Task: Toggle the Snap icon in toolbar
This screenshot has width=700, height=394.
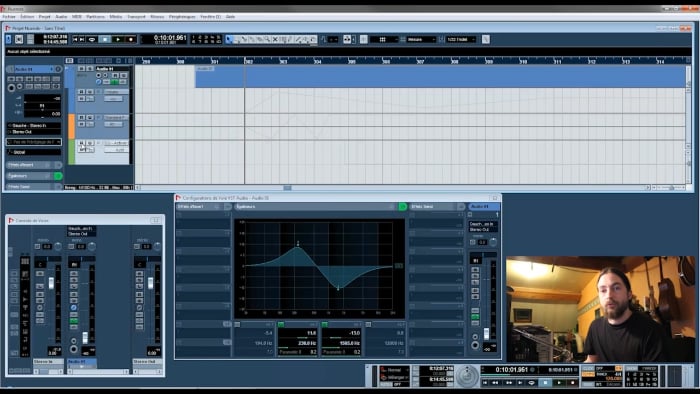Action: [x=363, y=39]
